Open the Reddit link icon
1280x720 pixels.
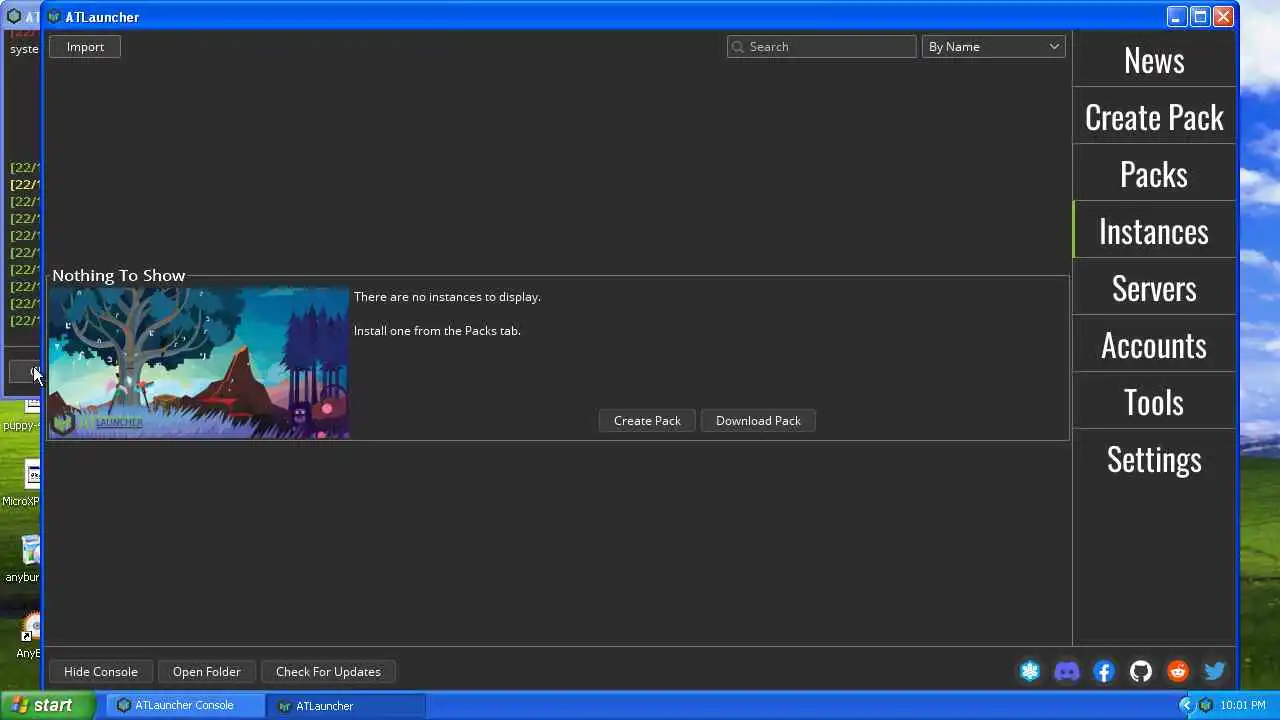(x=1178, y=672)
